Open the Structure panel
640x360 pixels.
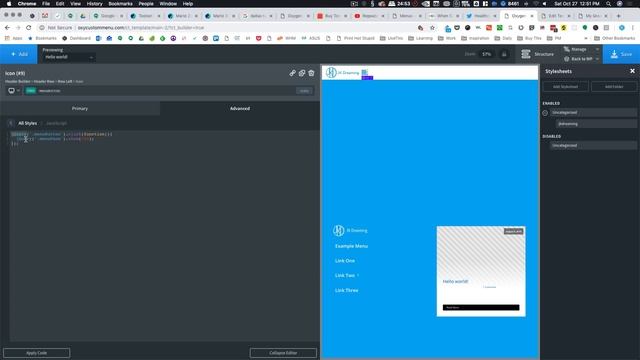[x=538, y=54]
